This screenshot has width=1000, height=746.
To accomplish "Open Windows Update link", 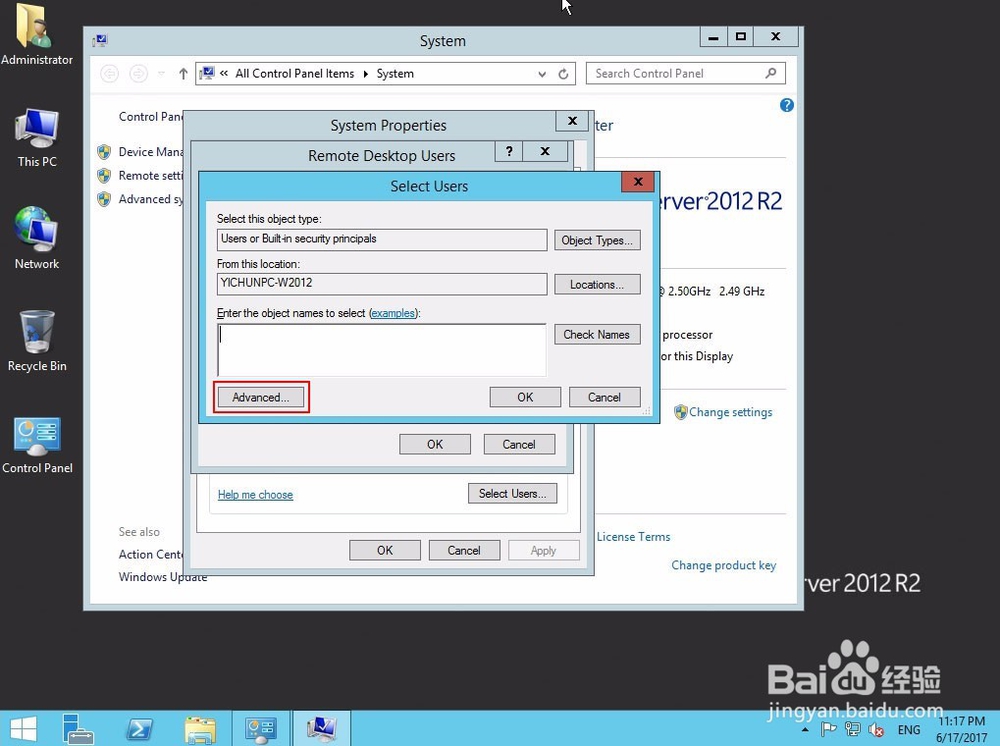I will tap(163, 576).
